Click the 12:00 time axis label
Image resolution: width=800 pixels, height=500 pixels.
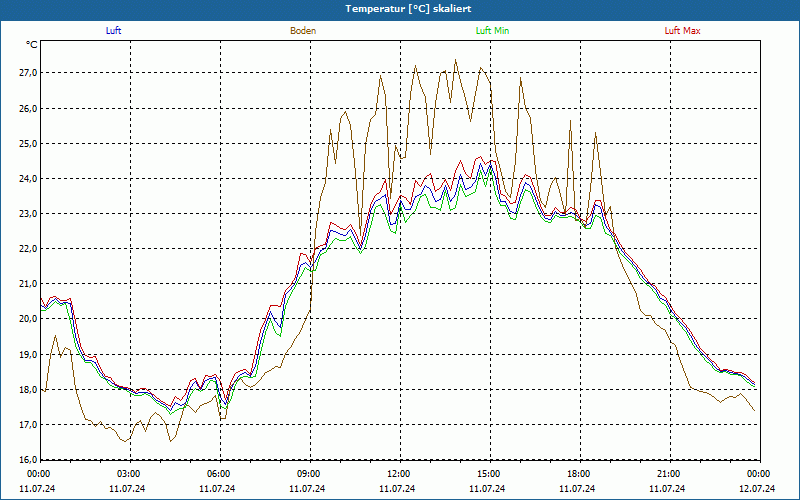click(x=398, y=474)
